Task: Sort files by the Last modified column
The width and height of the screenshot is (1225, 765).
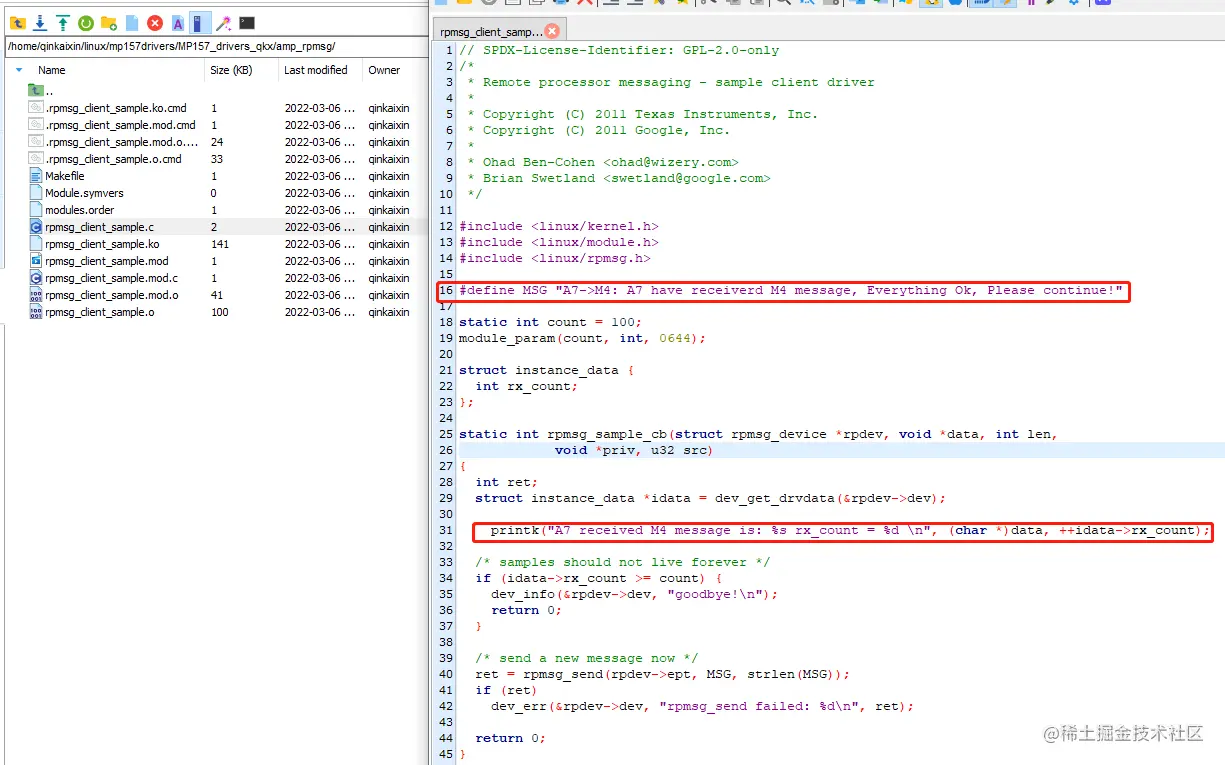Action: [x=315, y=70]
